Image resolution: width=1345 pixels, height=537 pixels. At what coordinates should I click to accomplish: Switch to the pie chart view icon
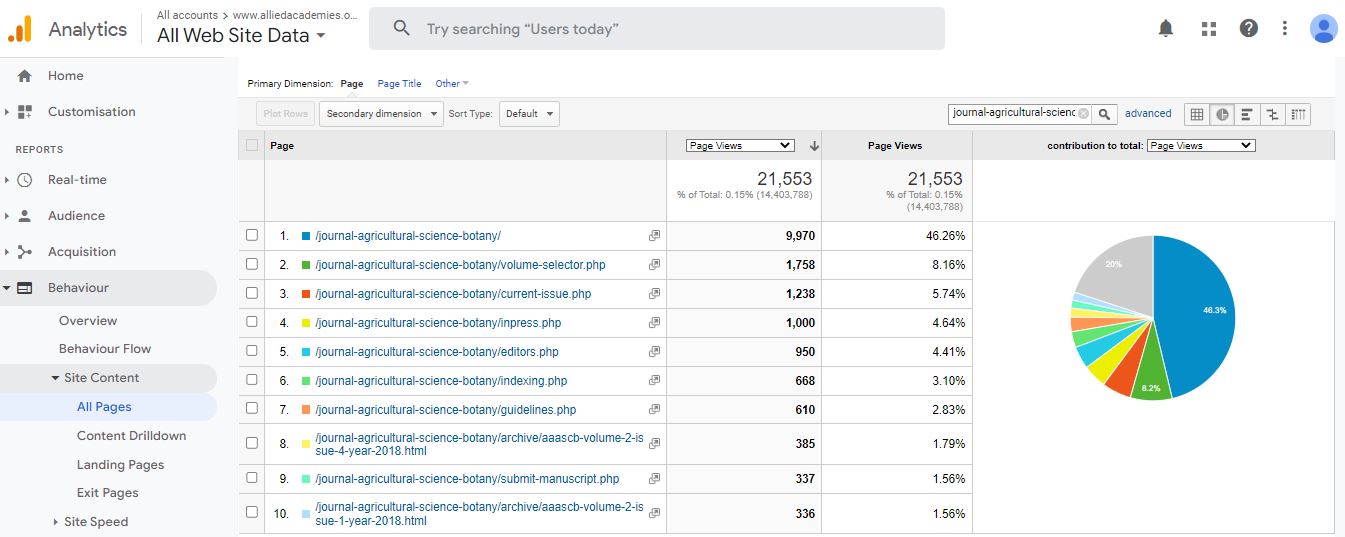pos(1222,114)
